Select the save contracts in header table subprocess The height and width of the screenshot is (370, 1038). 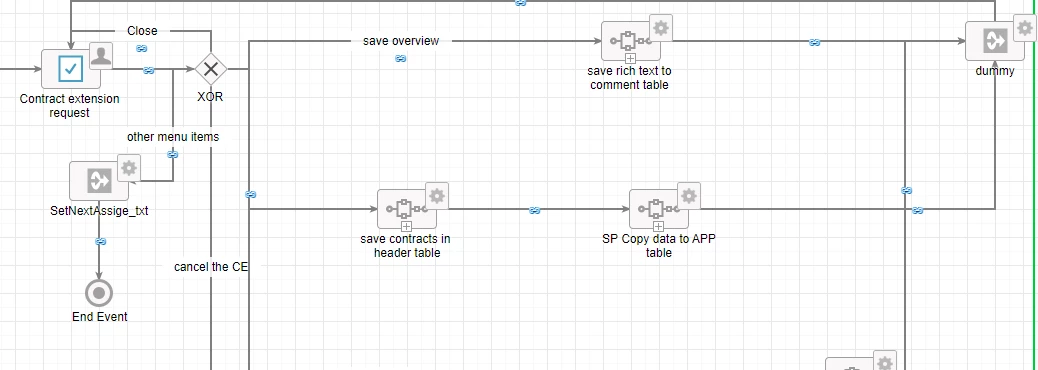[x=407, y=209]
